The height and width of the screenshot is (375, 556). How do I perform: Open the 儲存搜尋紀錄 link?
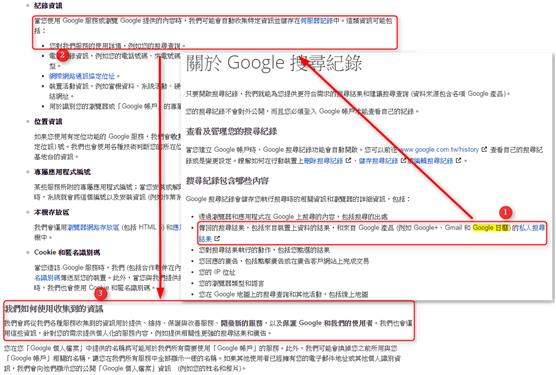(378, 161)
